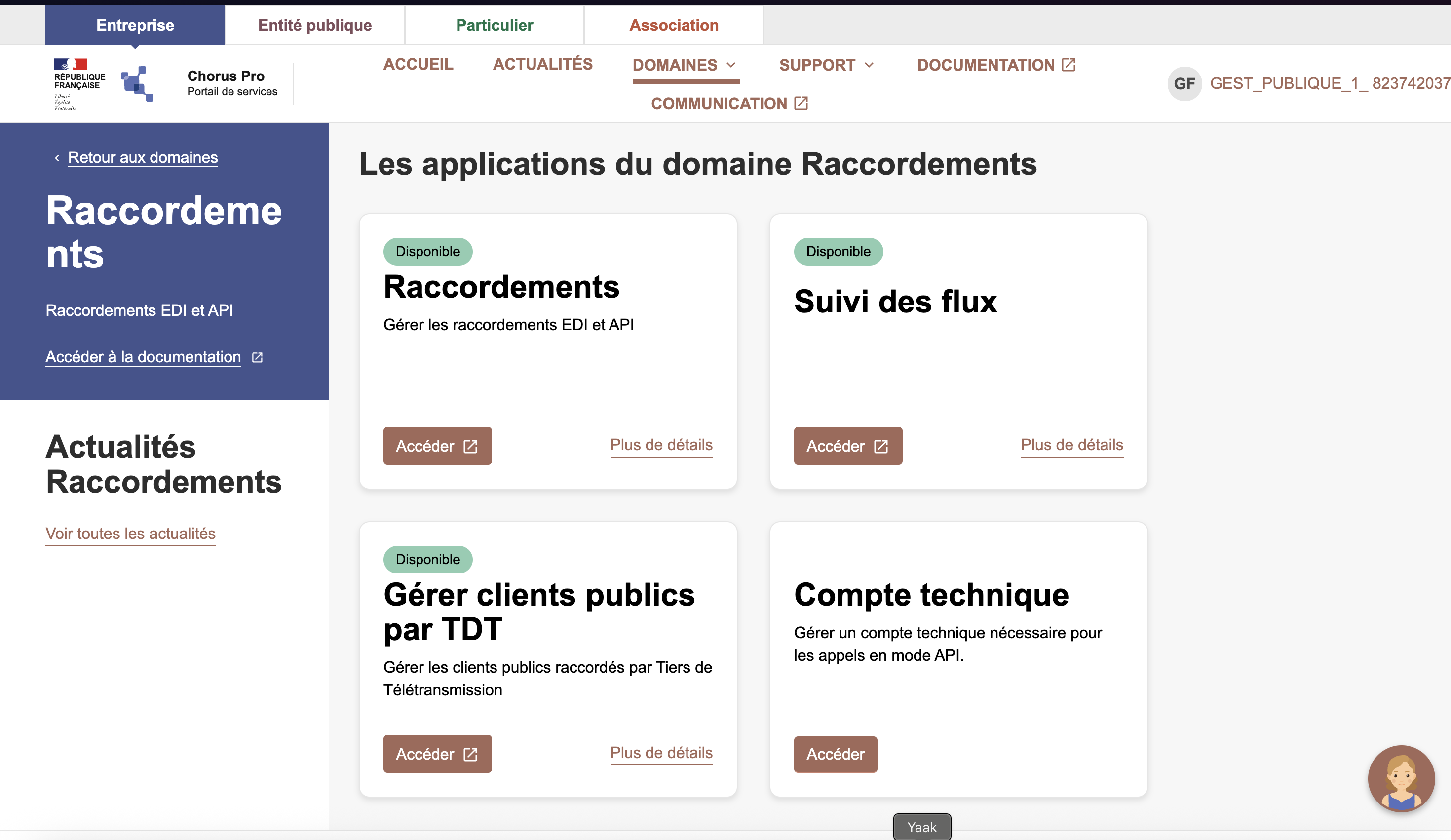Open Voir toutes les actualités link
1451x840 pixels.
(x=130, y=534)
